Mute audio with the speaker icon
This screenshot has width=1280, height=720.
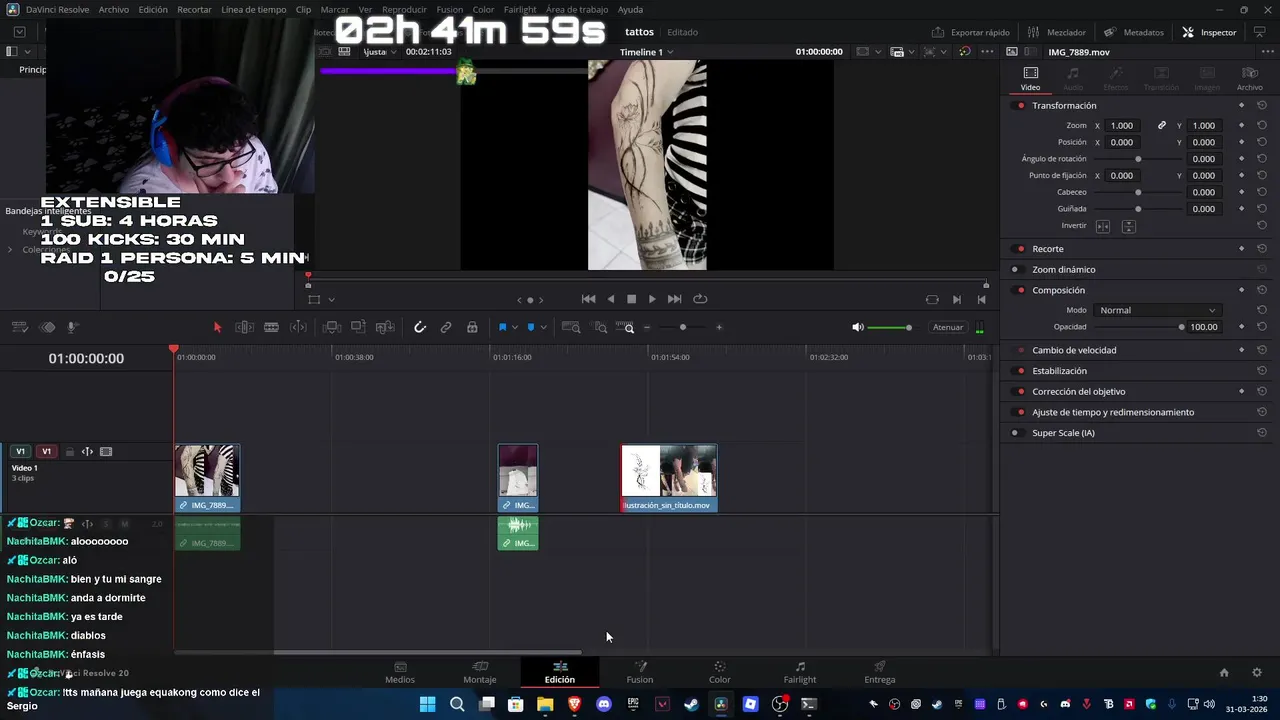[x=857, y=327]
